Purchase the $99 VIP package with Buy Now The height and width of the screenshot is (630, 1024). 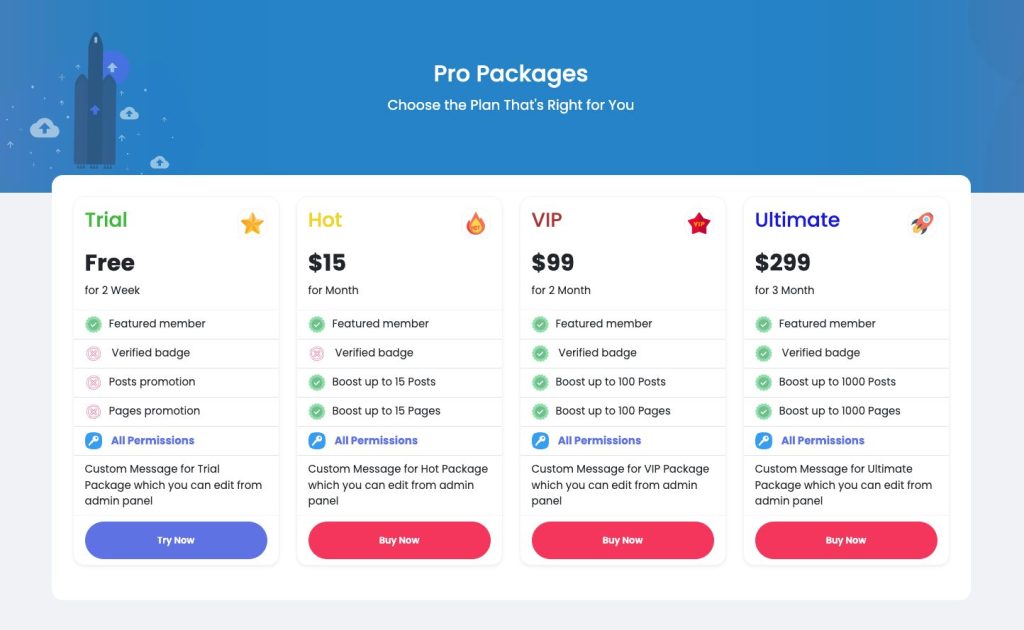click(x=622, y=540)
